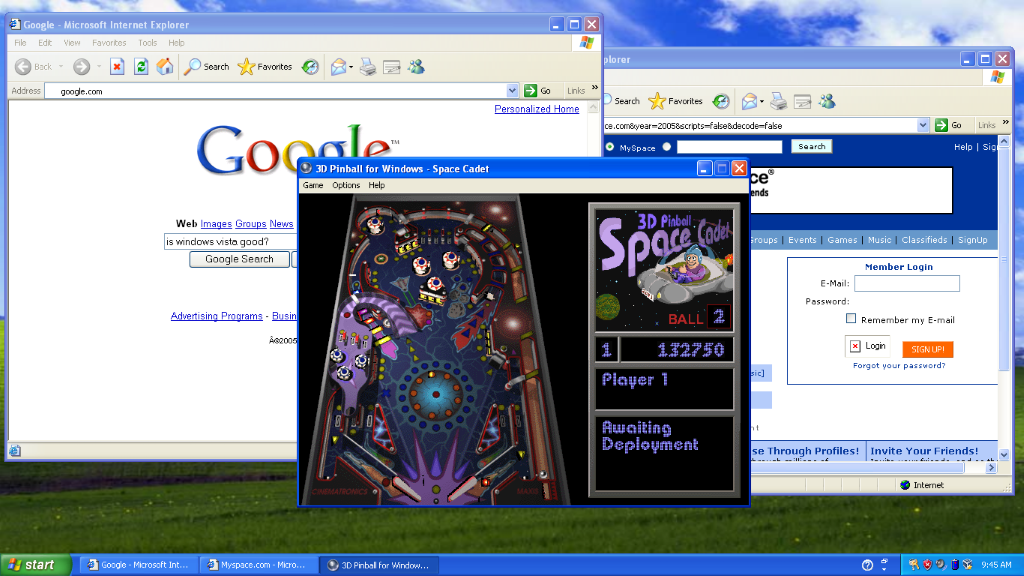
Task: Open Game menu in 3D Pinball
Action: 313,185
